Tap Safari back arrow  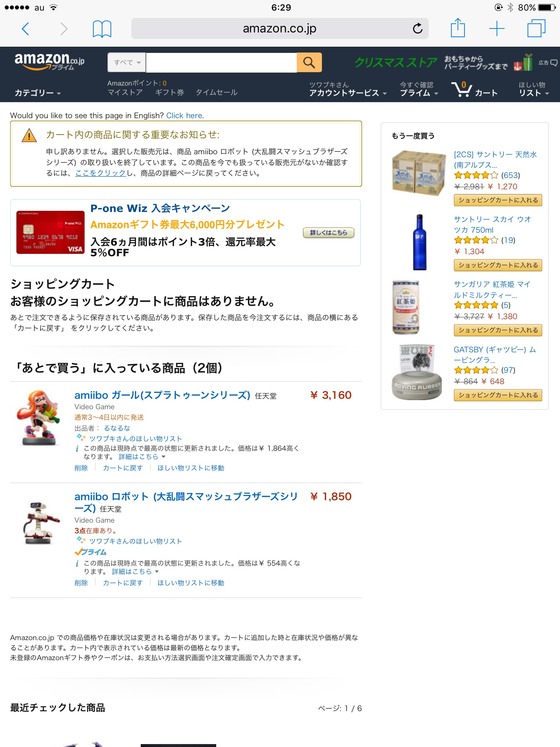(26, 29)
